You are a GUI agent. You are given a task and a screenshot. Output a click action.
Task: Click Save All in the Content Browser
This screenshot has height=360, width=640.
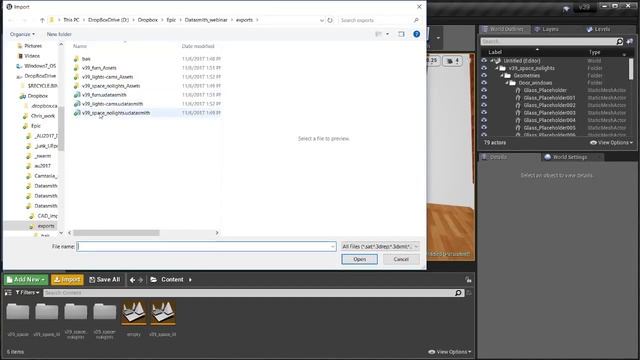pyautogui.click(x=104, y=280)
